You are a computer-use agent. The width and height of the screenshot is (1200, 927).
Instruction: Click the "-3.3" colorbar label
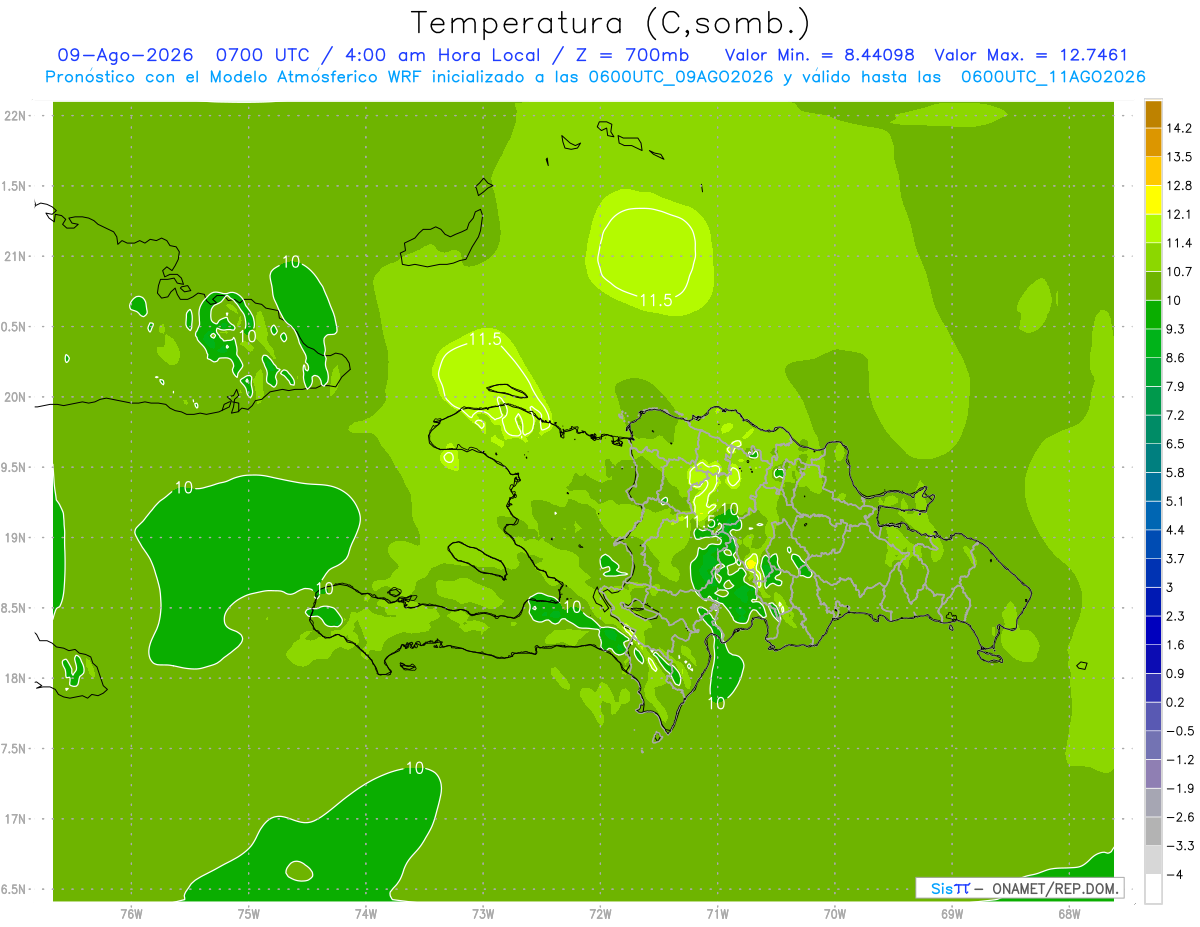tap(1180, 846)
